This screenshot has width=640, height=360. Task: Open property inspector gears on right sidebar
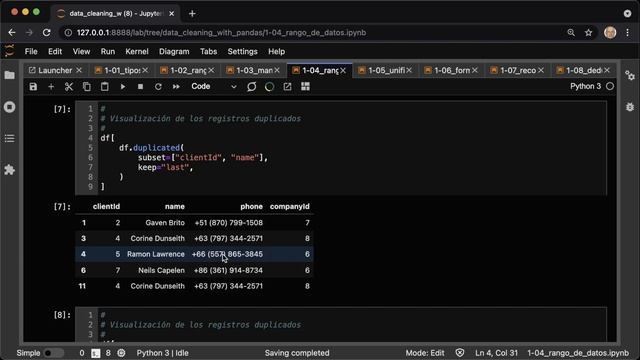(630, 76)
